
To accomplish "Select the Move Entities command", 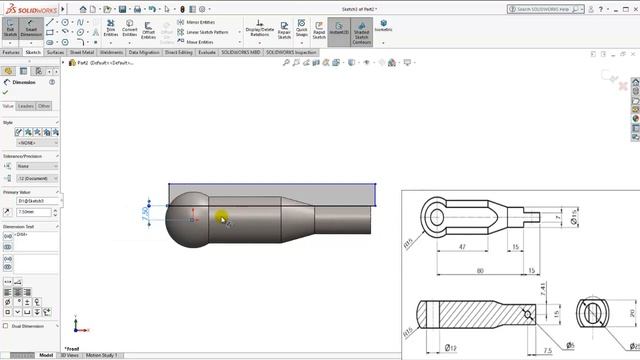I will (x=196, y=42).
